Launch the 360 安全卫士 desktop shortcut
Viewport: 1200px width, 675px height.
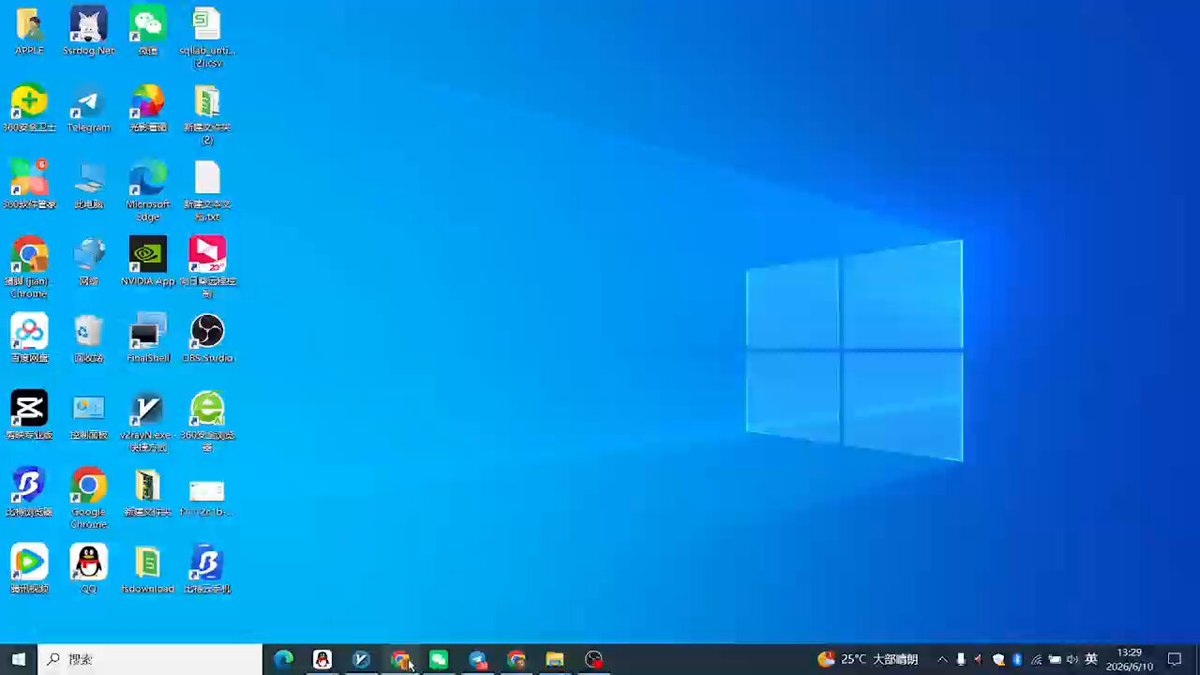click(x=29, y=108)
